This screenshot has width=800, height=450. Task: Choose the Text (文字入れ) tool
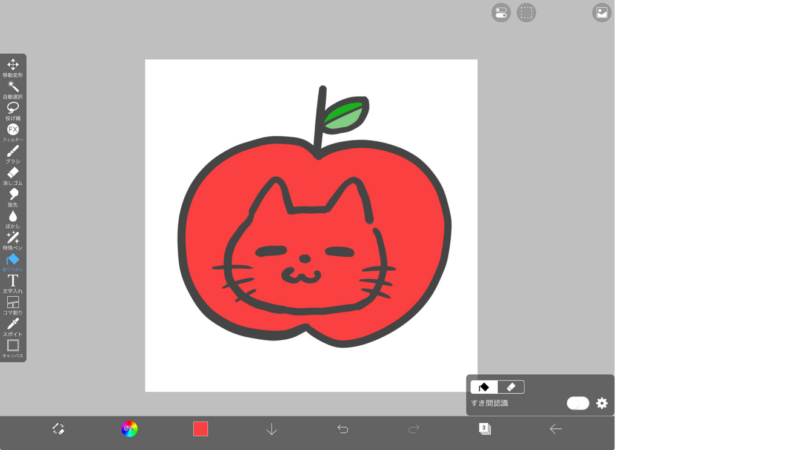coord(13,281)
